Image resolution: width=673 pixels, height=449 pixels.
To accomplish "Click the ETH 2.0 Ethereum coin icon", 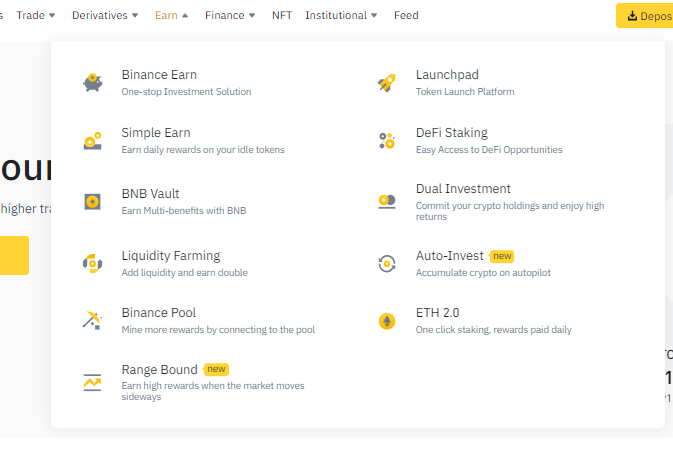I will (387, 321).
